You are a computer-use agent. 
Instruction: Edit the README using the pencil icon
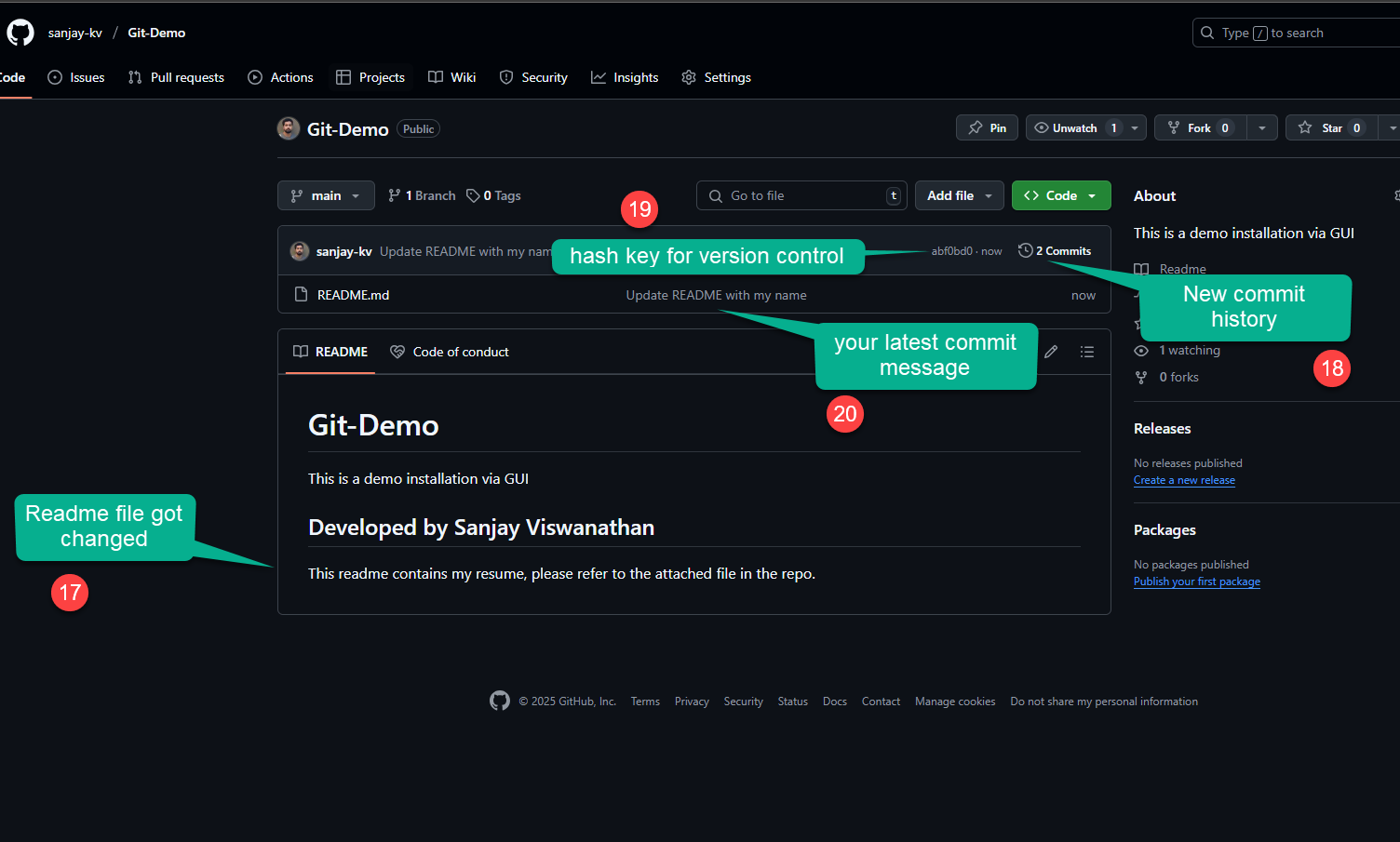point(1050,352)
